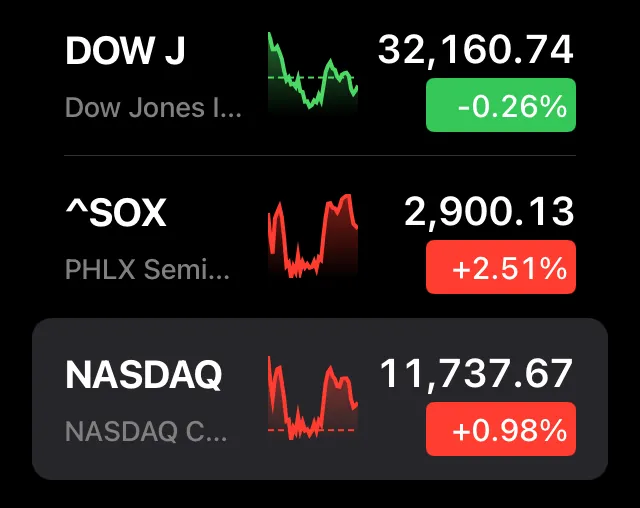Click the divider line below Dow Jones row
The height and width of the screenshot is (508, 640).
tap(320, 156)
